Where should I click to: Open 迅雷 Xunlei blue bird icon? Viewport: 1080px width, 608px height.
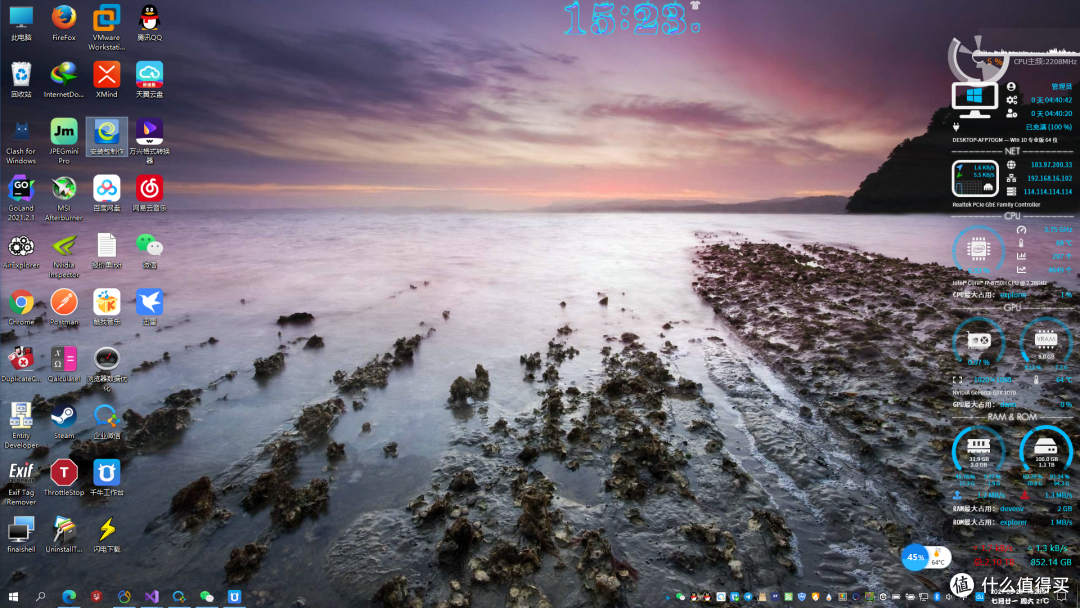click(x=149, y=308)
